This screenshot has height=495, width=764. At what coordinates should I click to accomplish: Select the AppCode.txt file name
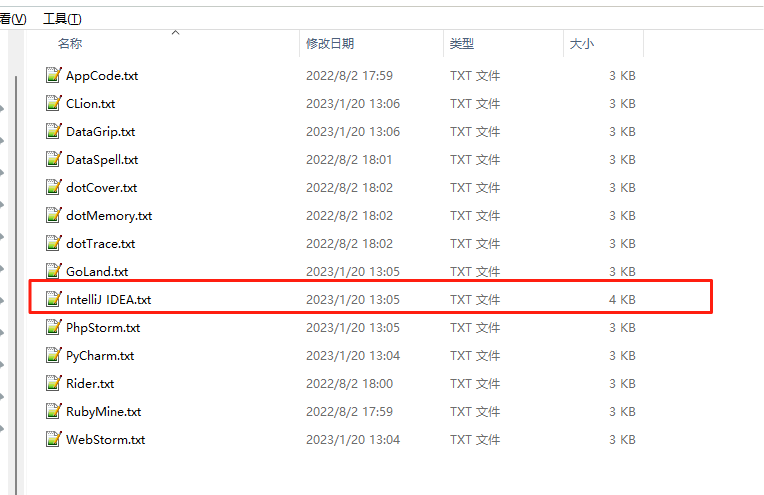[102, 76]
